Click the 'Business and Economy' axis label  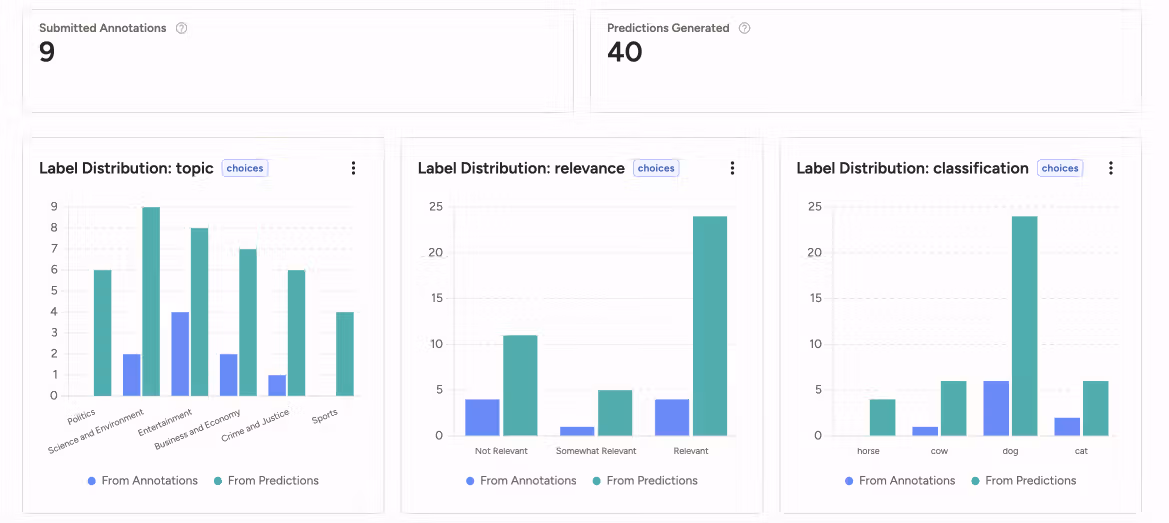tap(198, 430)
